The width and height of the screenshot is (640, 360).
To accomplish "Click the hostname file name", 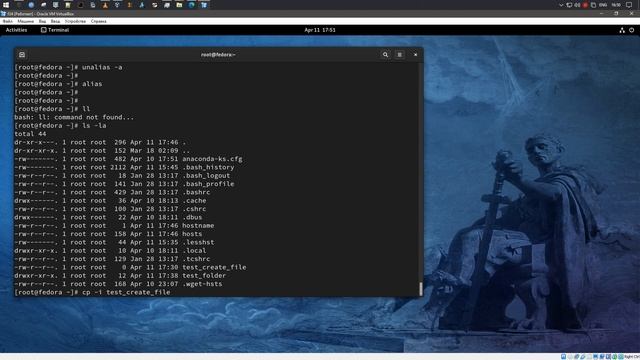I will (x=198, y=225).
